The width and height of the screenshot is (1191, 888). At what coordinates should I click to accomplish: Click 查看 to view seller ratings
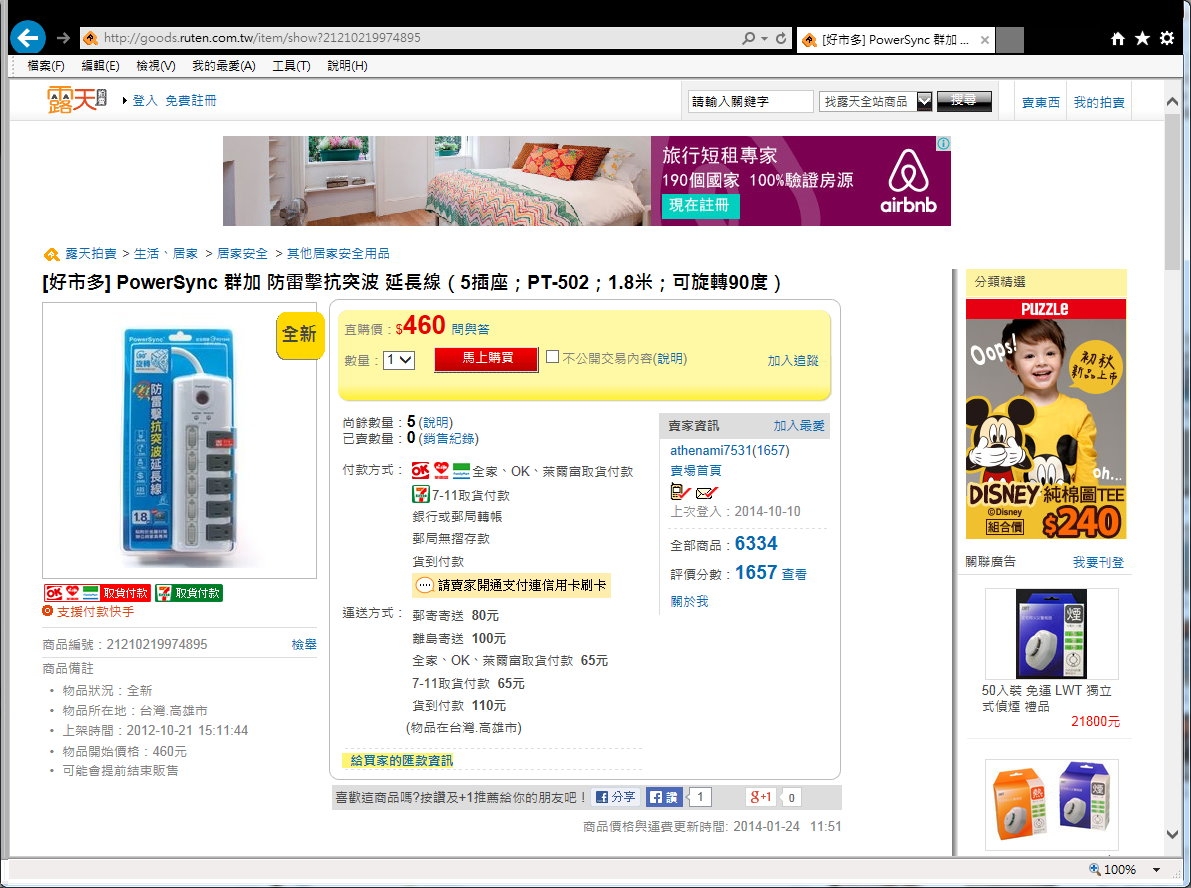click(795, 574)
